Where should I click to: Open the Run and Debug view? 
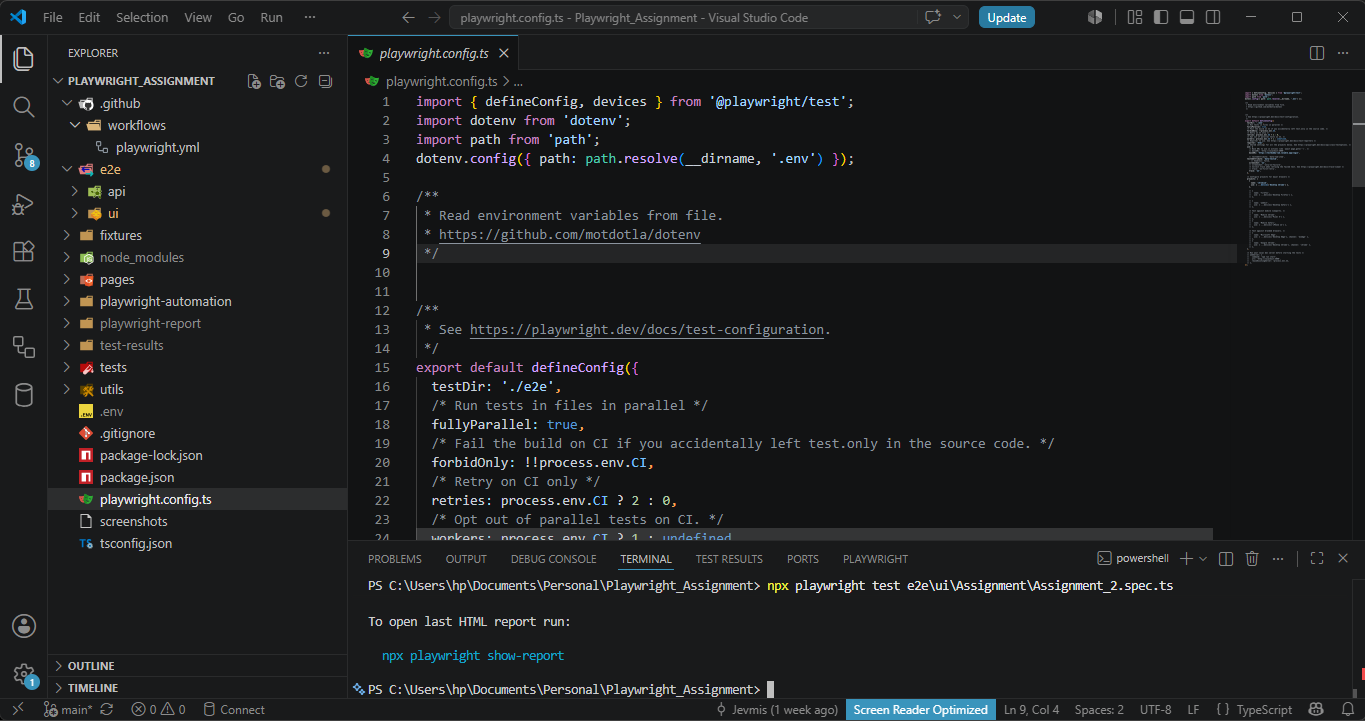(x=23, y=203)
